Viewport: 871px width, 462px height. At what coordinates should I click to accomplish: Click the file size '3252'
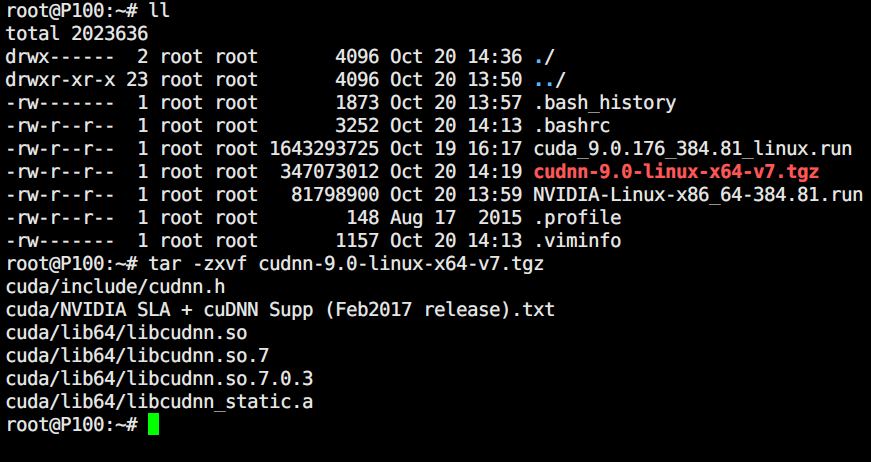click(357, 126)
